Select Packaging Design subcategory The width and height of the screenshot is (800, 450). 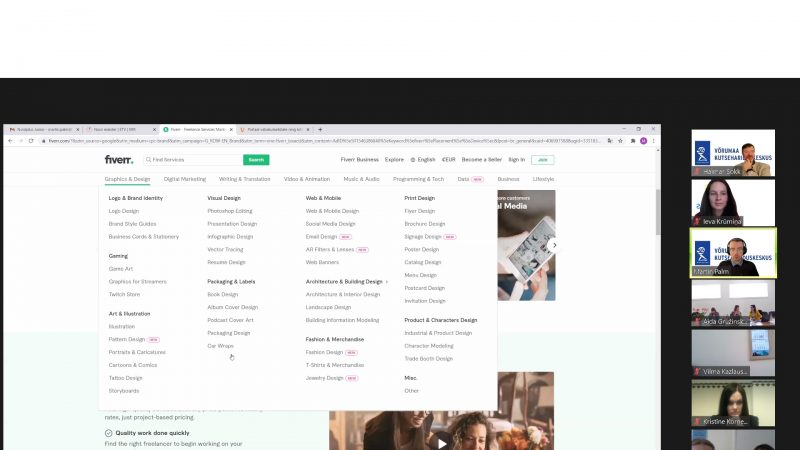pos(229,333)
